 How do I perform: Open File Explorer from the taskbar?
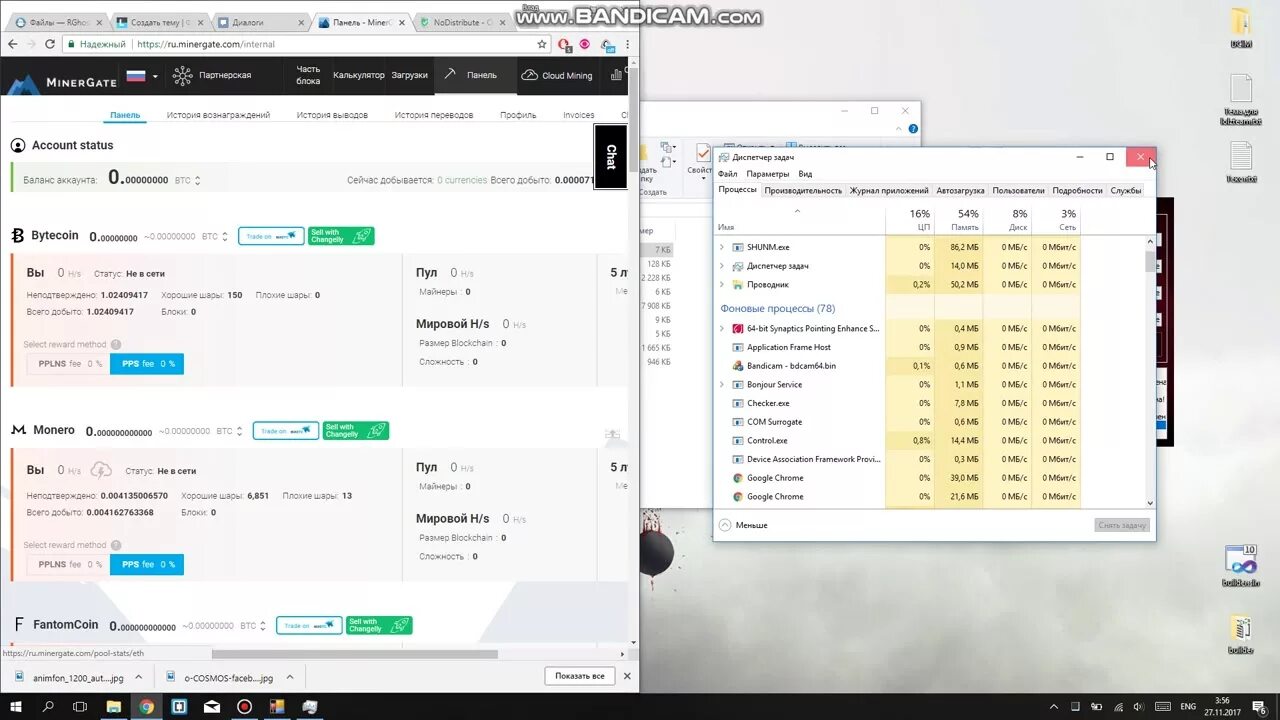pyautogui.click(x=114, y=706)
